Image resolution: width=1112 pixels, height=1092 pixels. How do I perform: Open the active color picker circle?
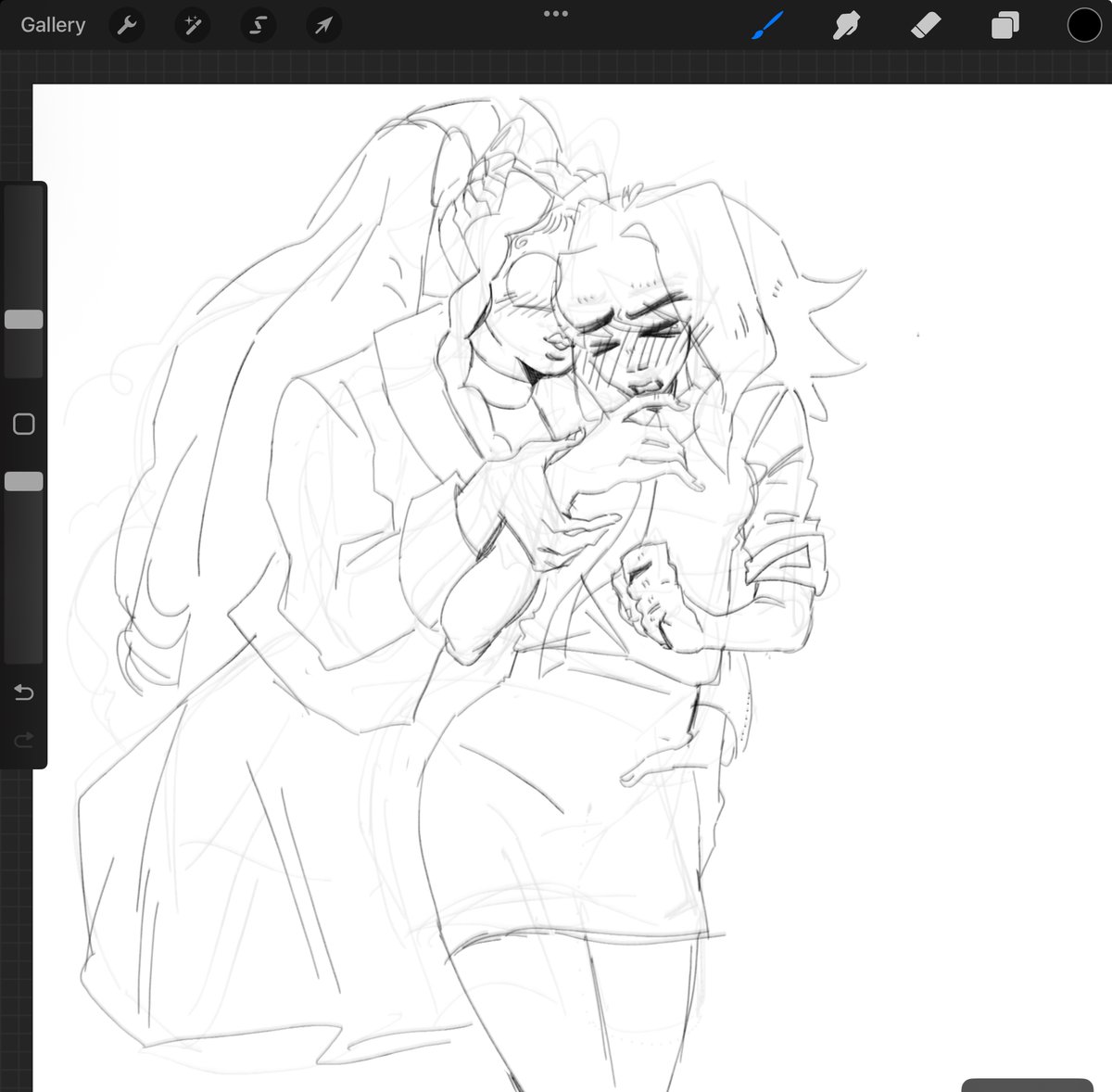1084,25
